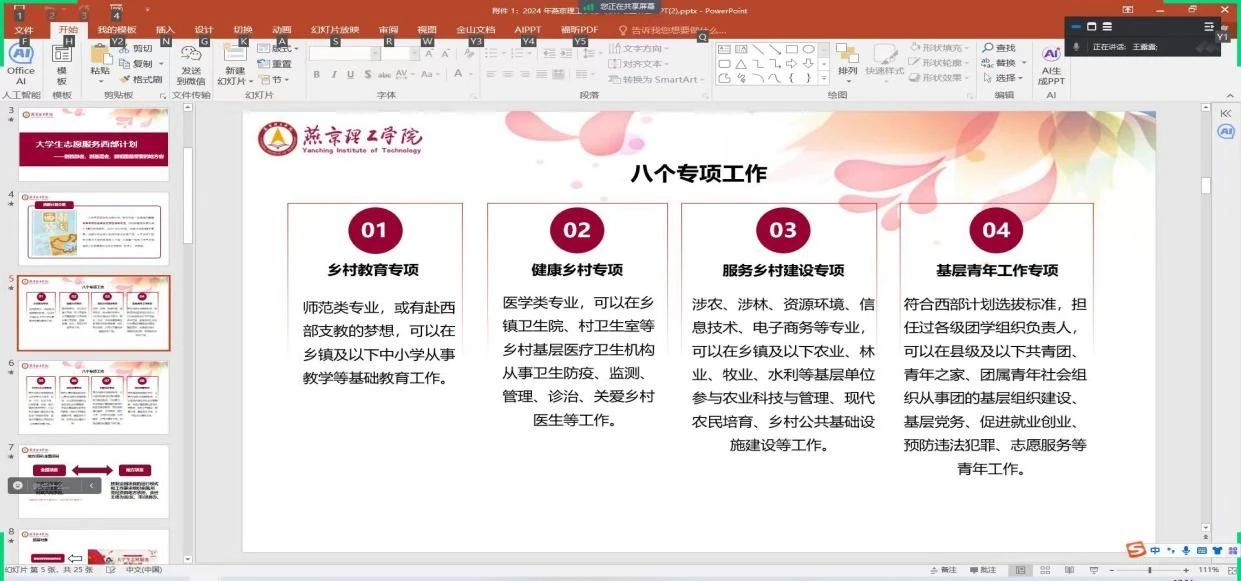The width and height of the screenshot is (1241, 581).
Task: Open the Layout (版式) dropdown
Action: click(283, 48)
